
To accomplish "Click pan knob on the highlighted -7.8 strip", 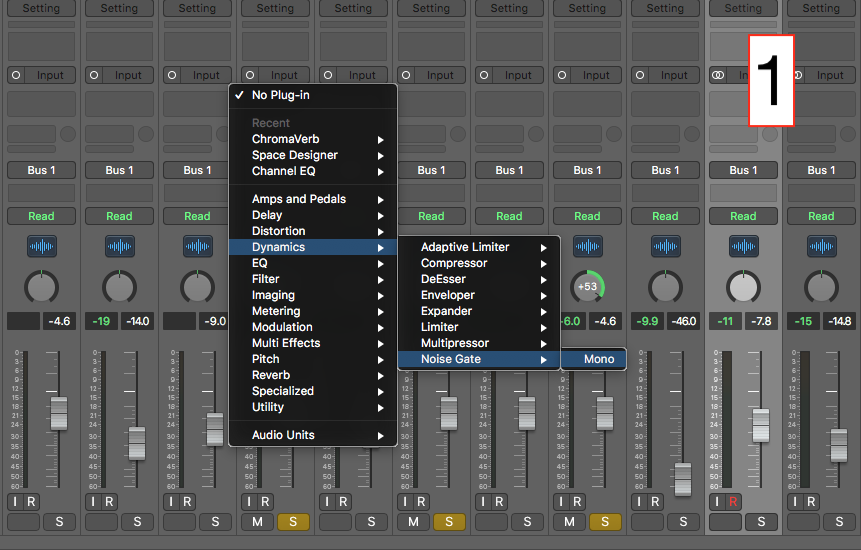I will (743, 287).
